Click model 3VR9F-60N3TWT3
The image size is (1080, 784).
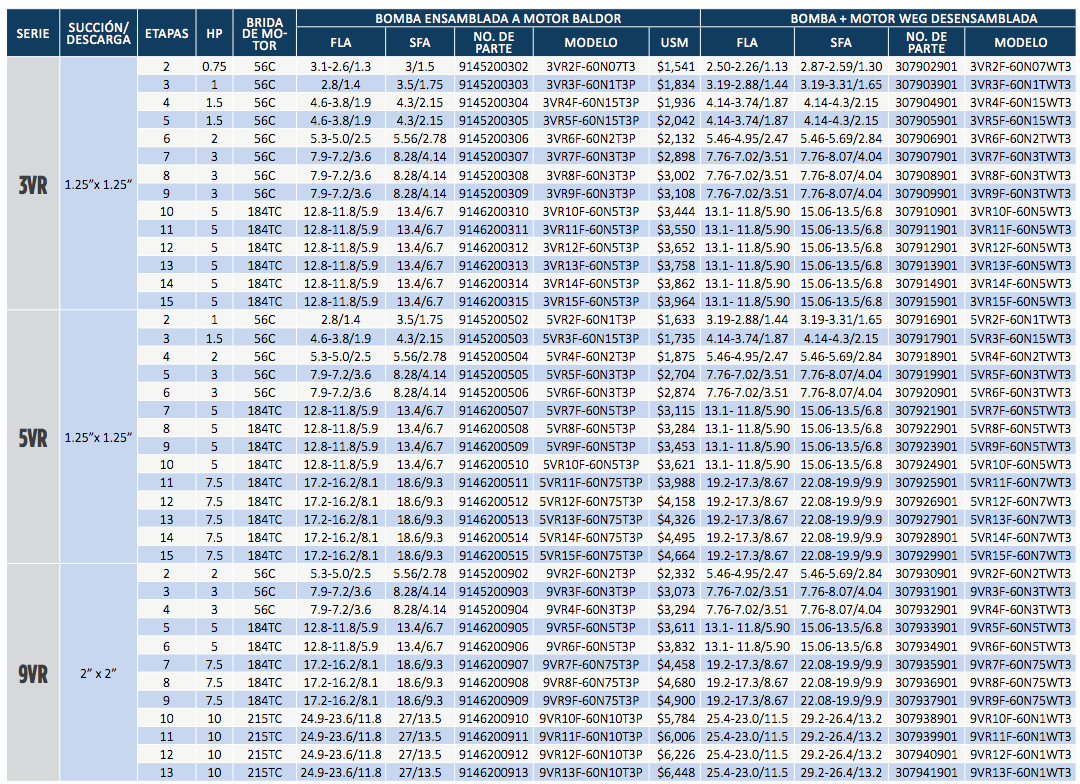point(1021,194)
